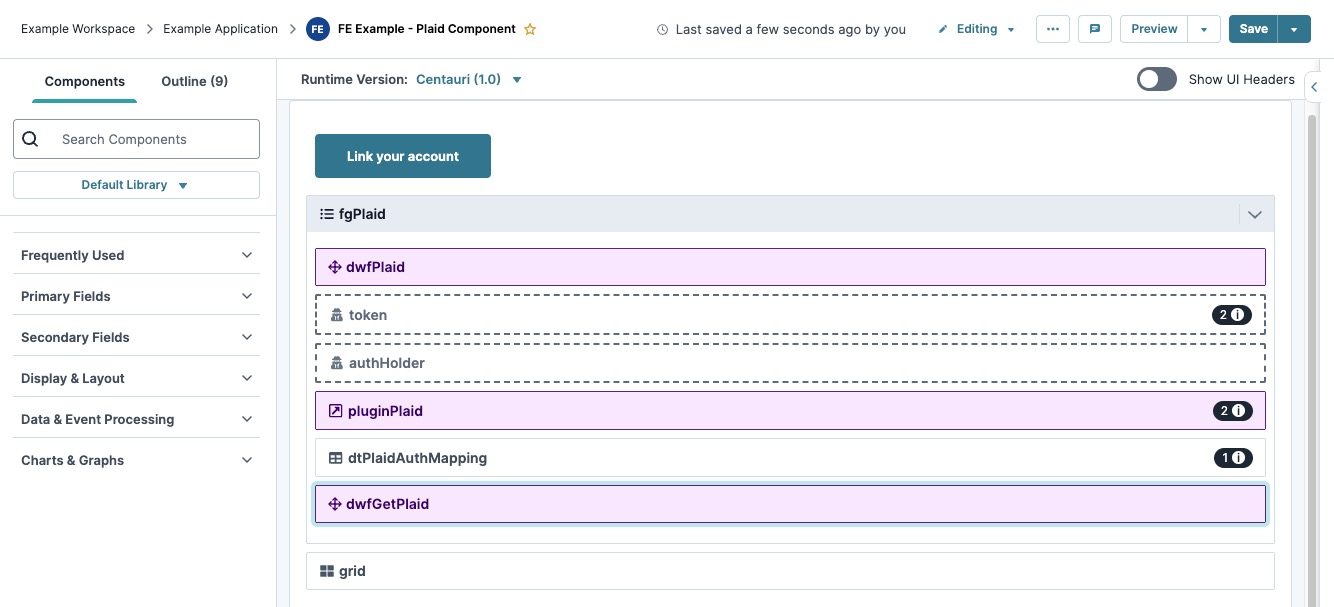Toggle Show UI Headers switch

[x=1157, y=79]
